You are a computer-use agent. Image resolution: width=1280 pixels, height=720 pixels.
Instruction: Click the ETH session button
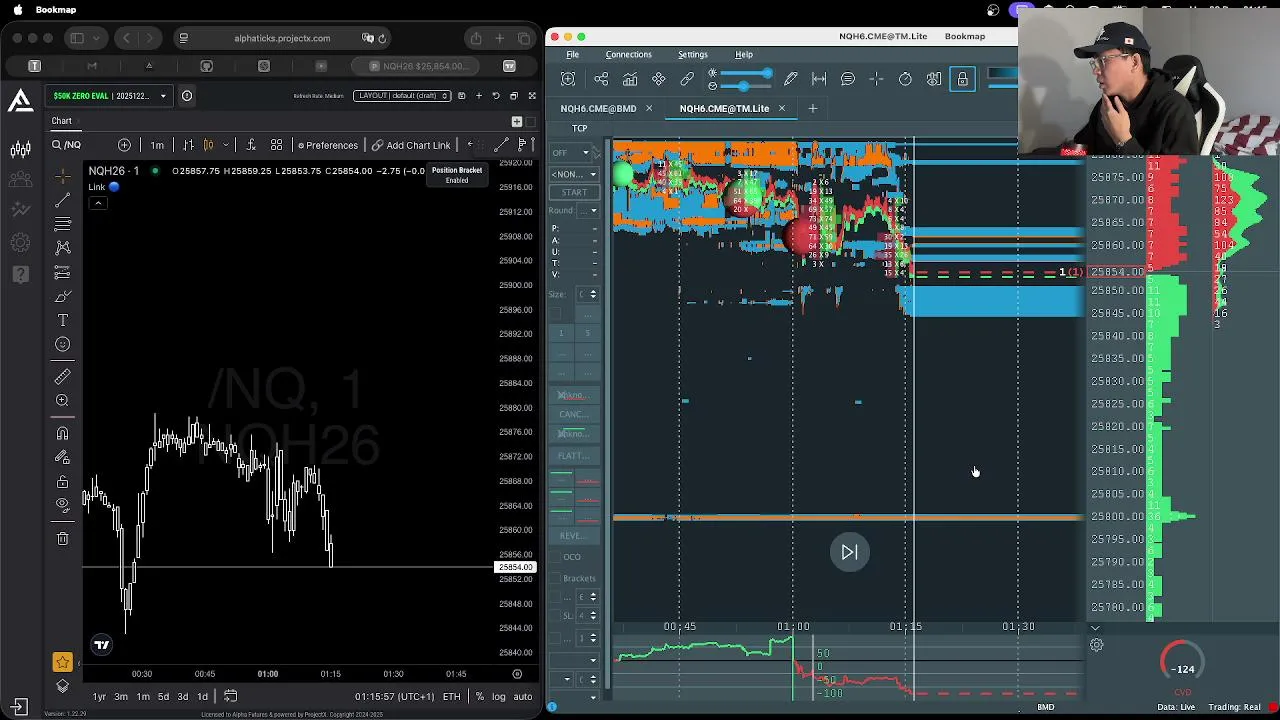tap(451, 696)
